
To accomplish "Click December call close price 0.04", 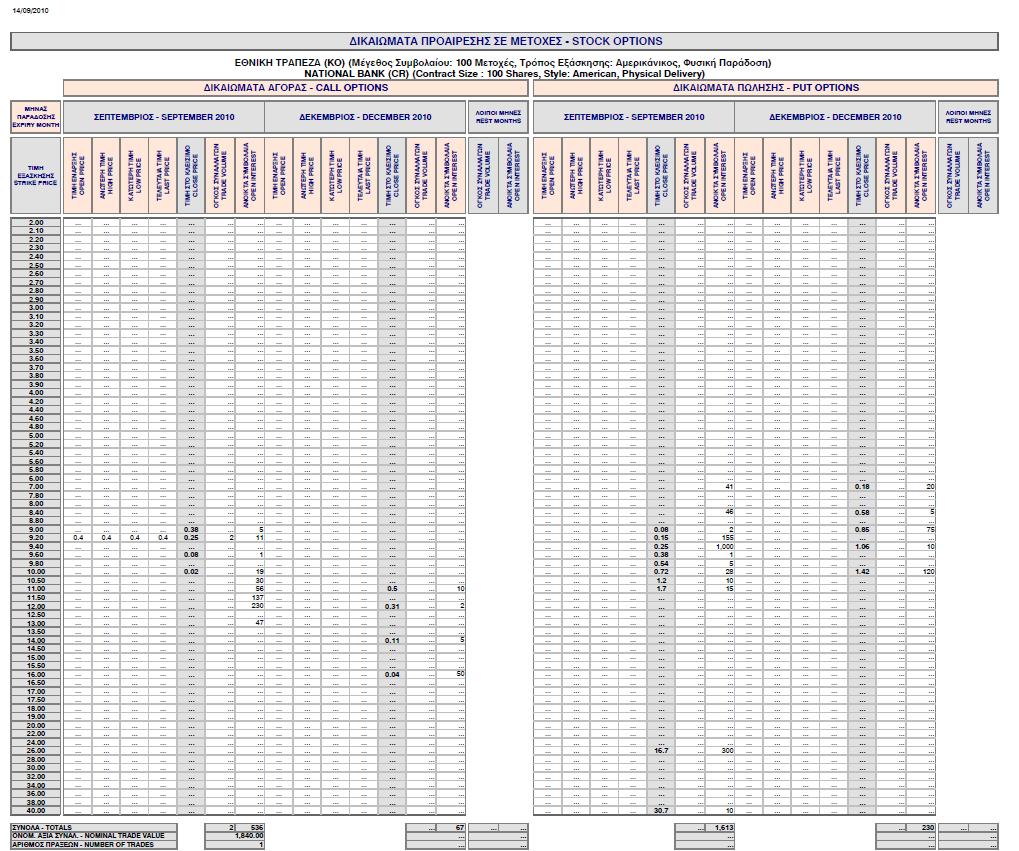I will (392, 674).
